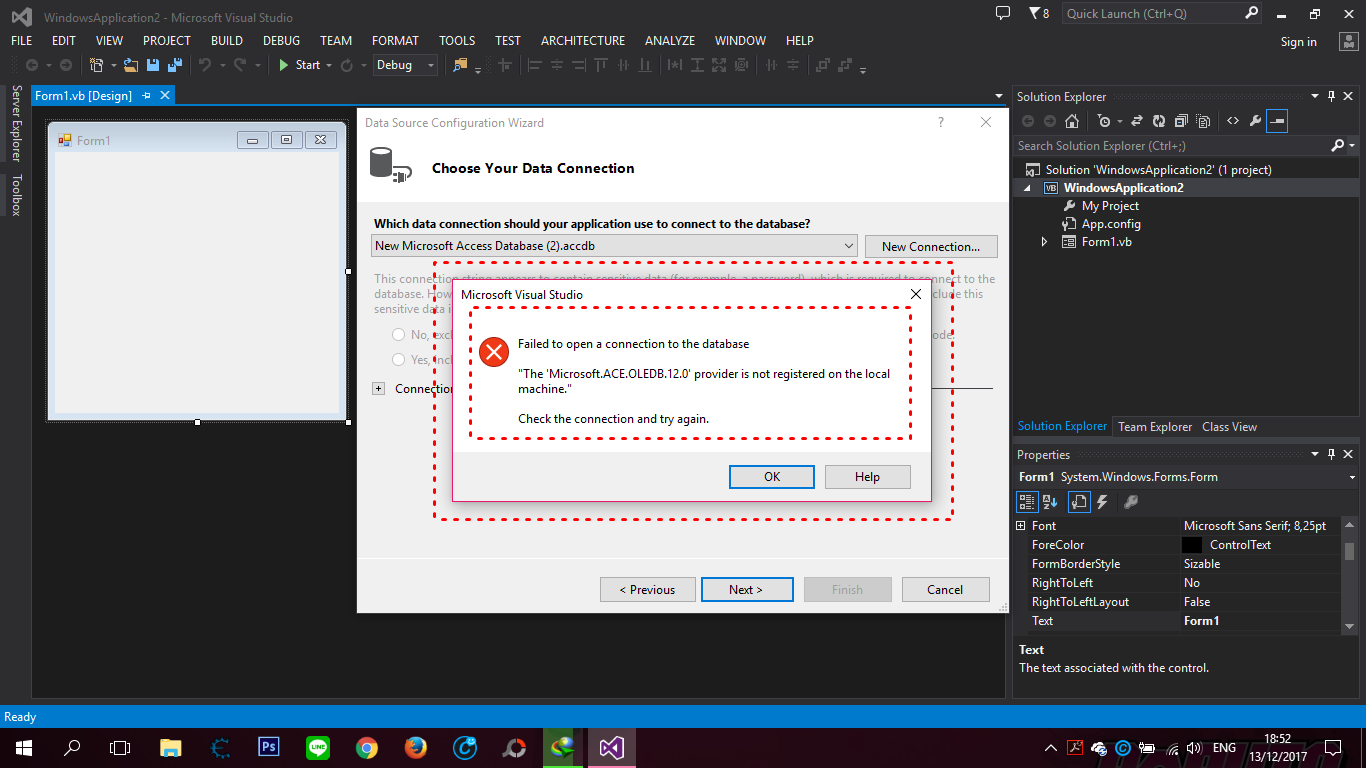Screen dimensions: 1366x768
Task: Open Firefox from the taskbar
Action: (x=416, y=747)
